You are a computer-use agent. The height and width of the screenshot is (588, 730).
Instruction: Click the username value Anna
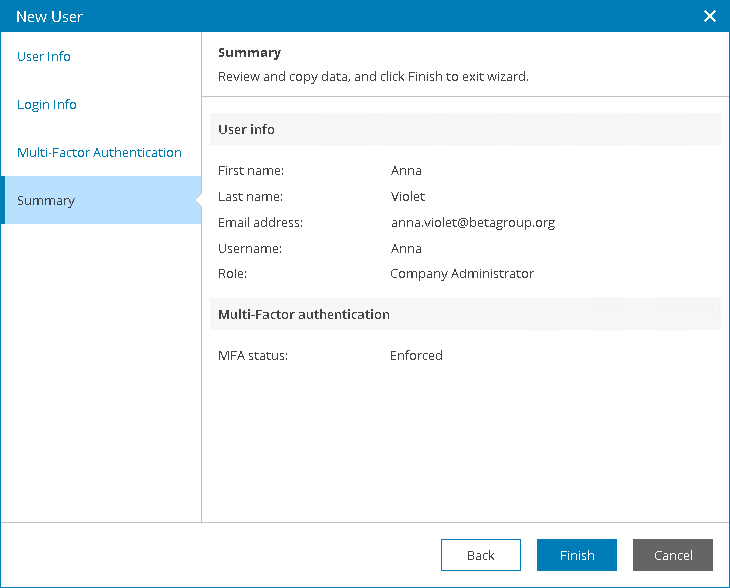click(x=406, y=248)
